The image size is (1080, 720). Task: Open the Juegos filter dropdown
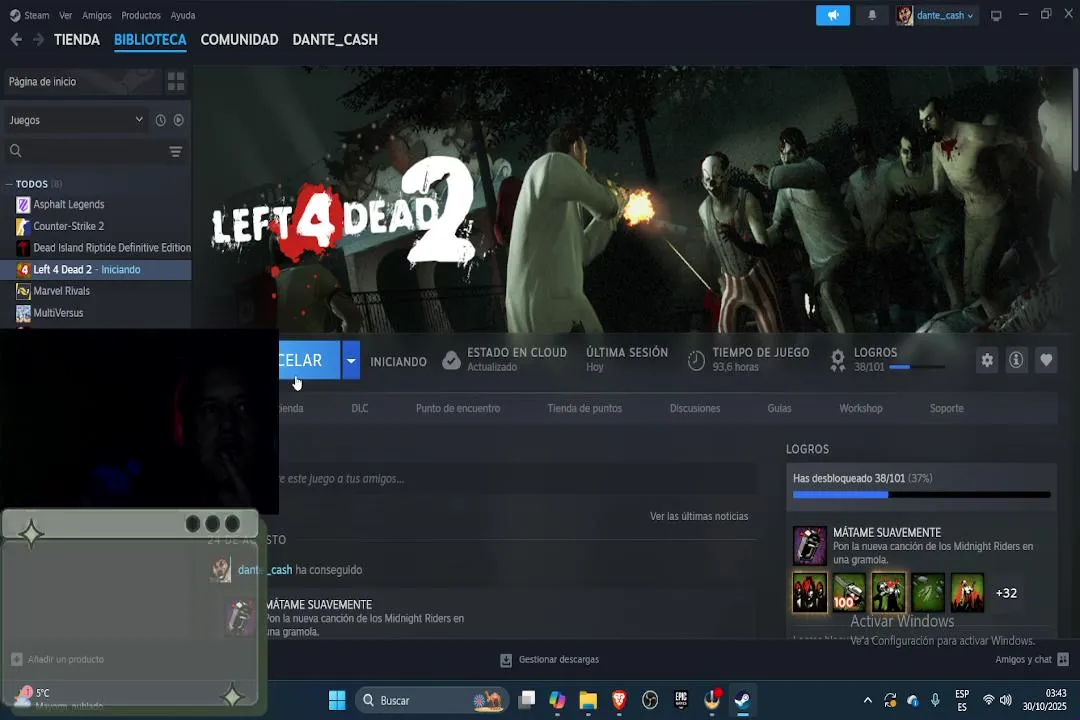76,120
